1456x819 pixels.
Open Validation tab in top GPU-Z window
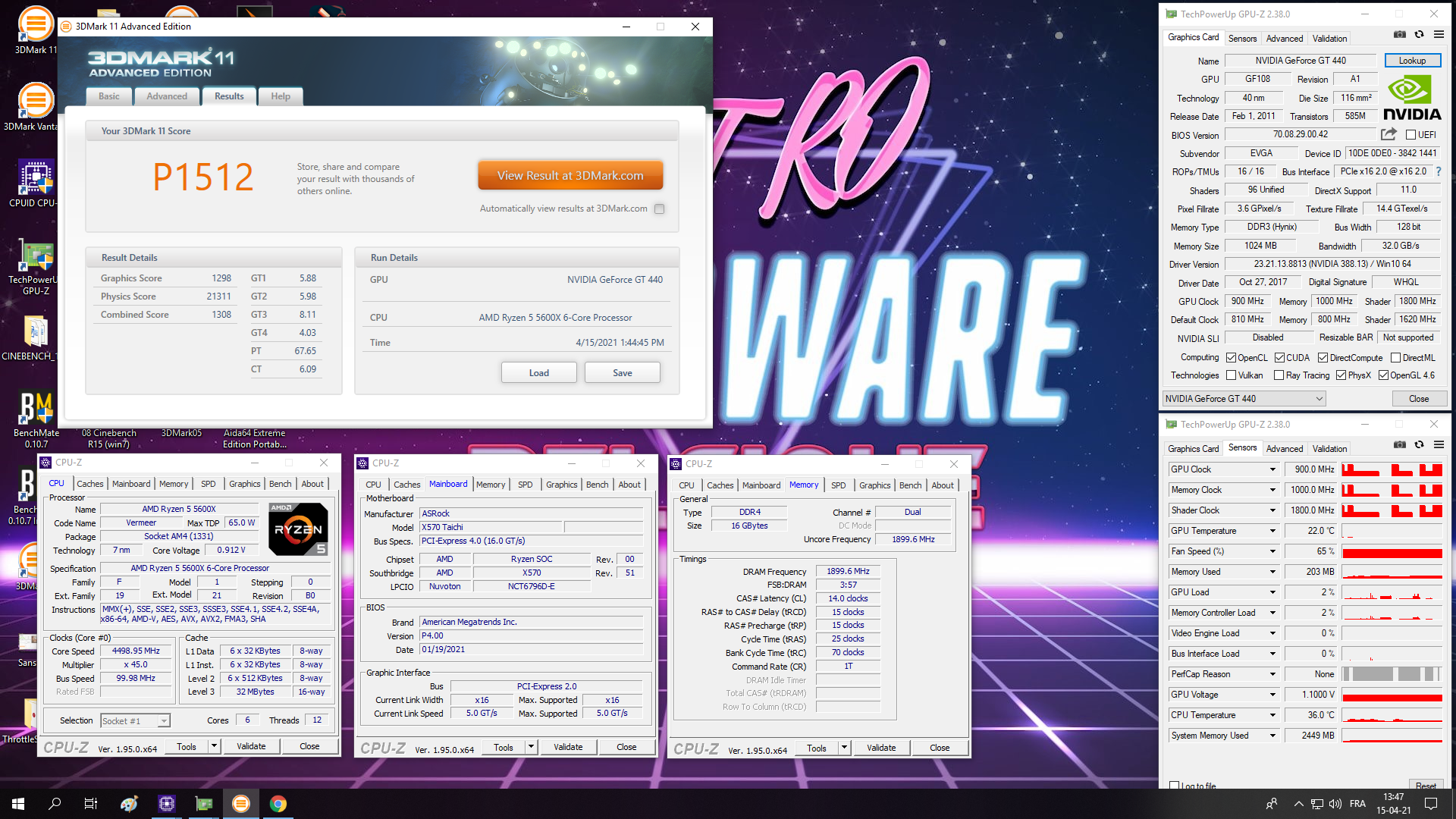pos(1329,38)
